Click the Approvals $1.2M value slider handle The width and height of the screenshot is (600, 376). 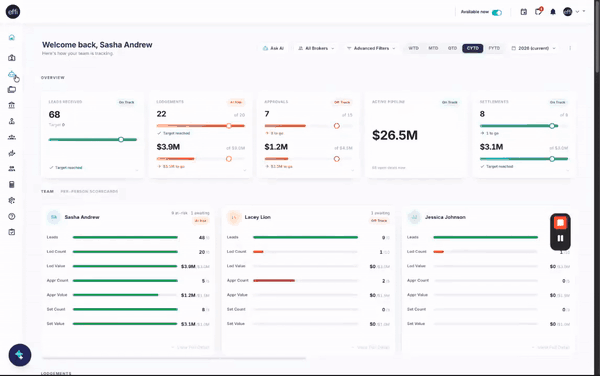337,159
